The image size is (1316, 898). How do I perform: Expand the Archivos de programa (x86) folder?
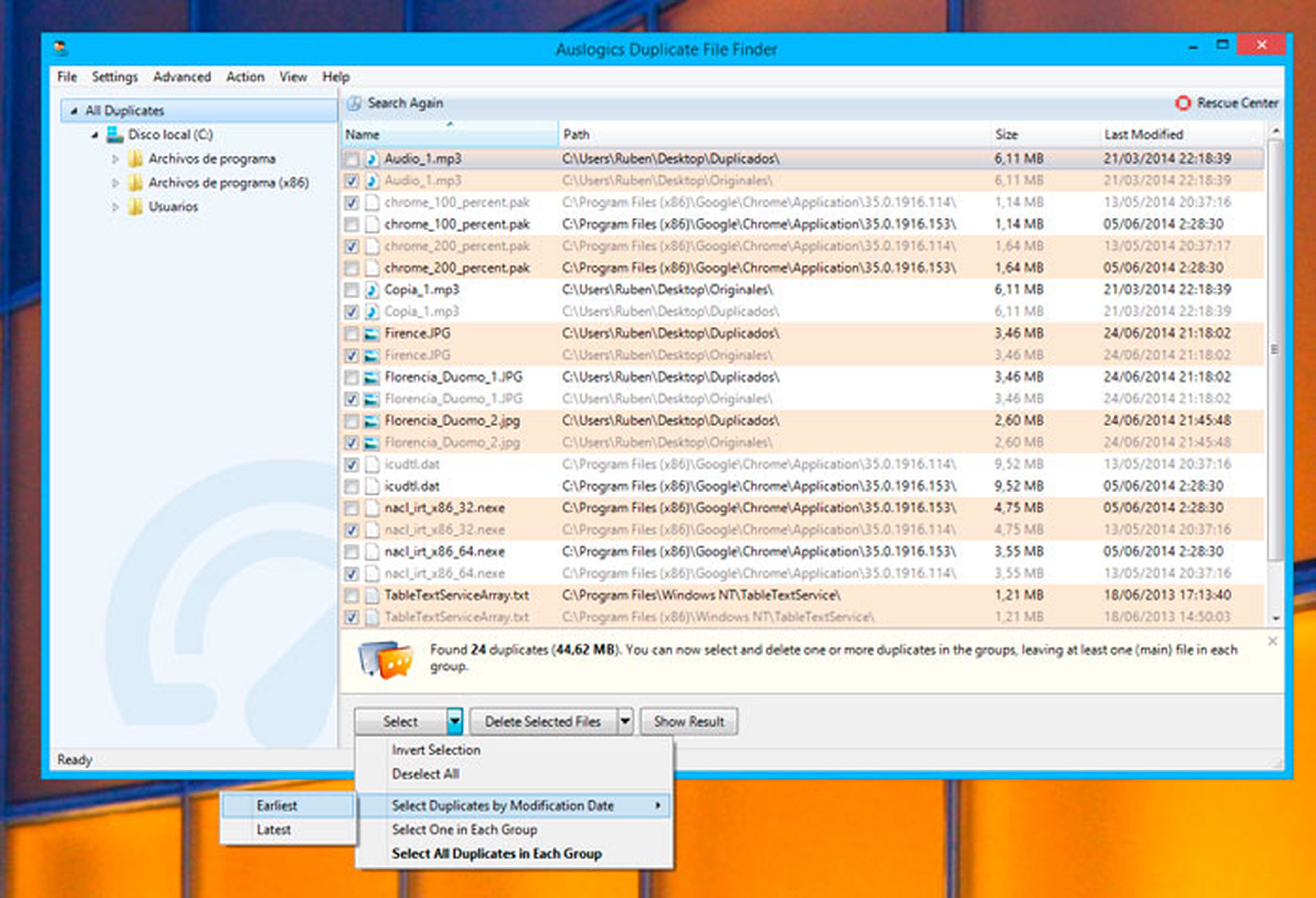click(x=115, y=183)
